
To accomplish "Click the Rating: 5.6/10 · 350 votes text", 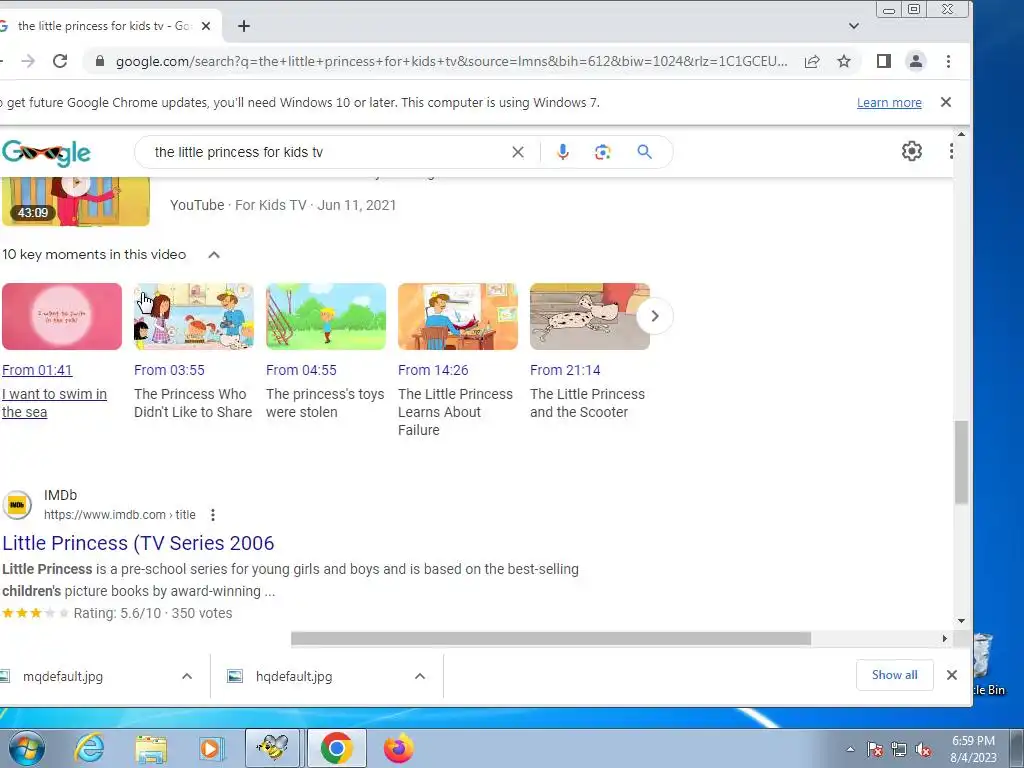I will coord(153,613).
